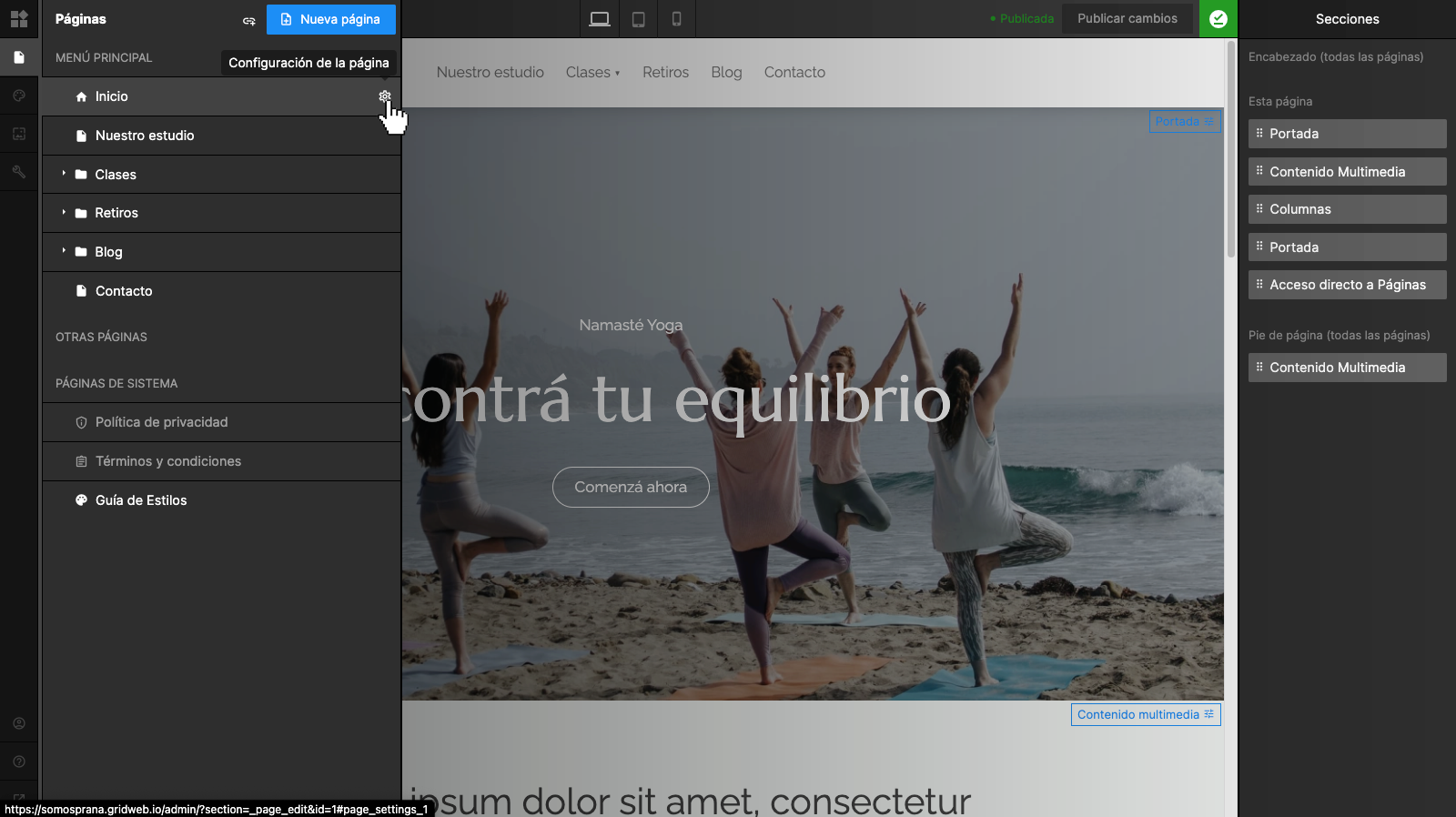This screenshot has height=817, width=1456.
Task: Expand the Blog folder in page tree
Action: (64, 251)
